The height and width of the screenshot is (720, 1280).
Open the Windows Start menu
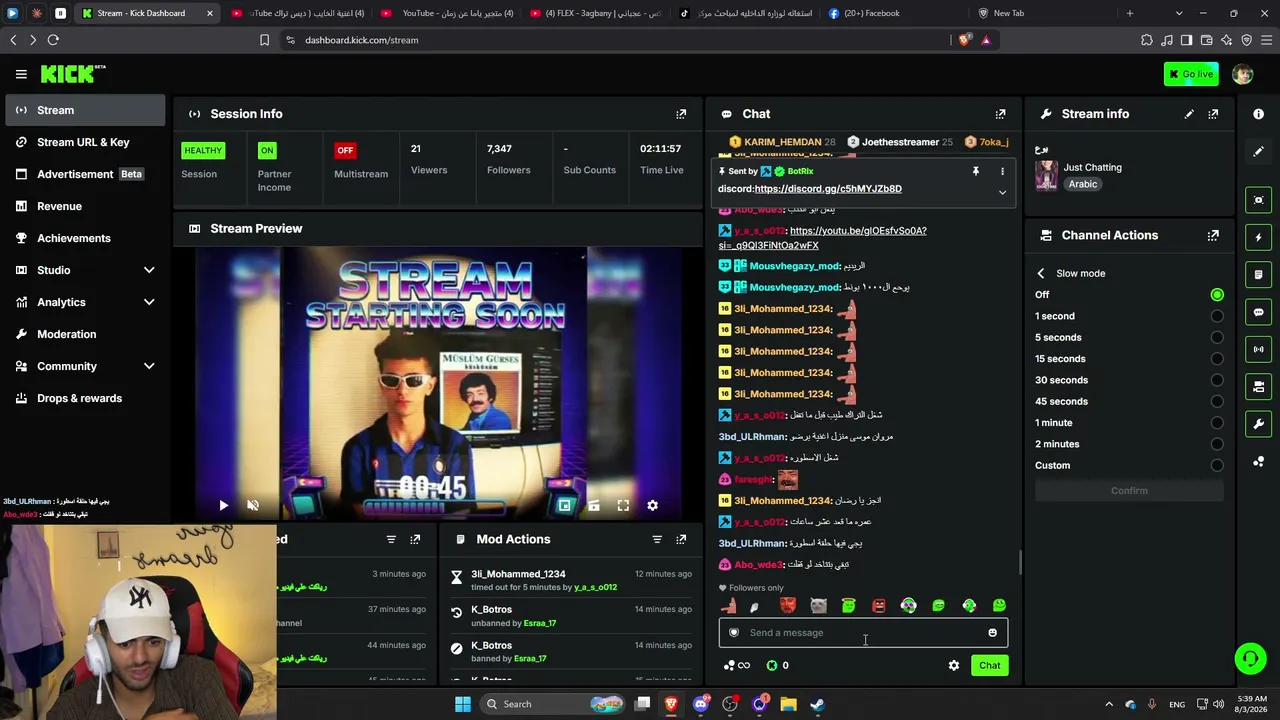point(462,704)
